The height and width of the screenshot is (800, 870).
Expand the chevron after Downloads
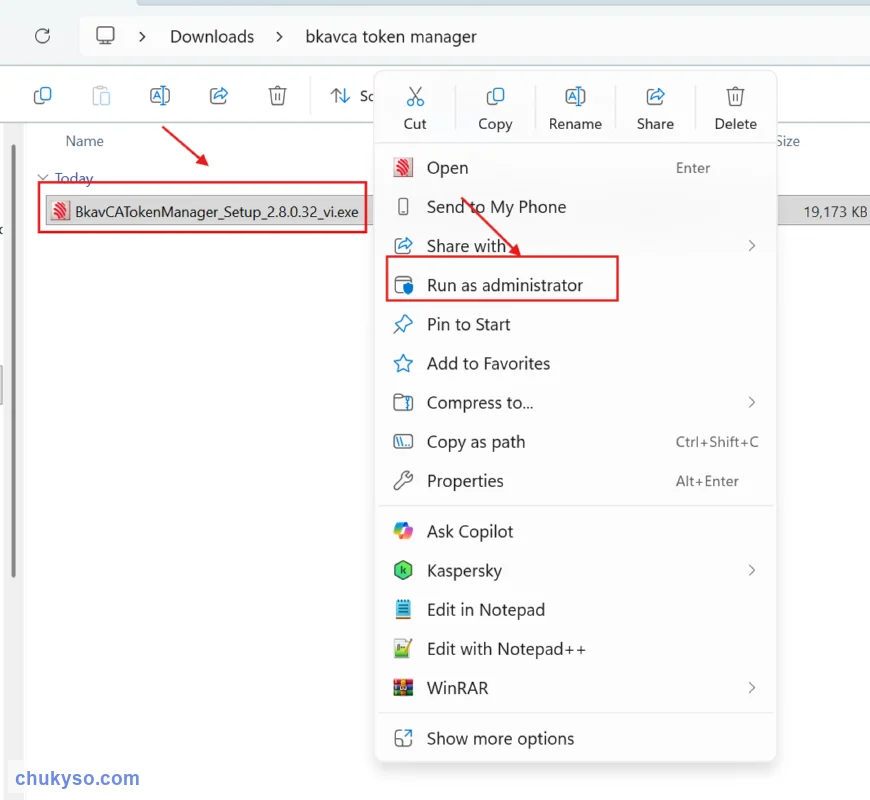click(x=280, y=37)
